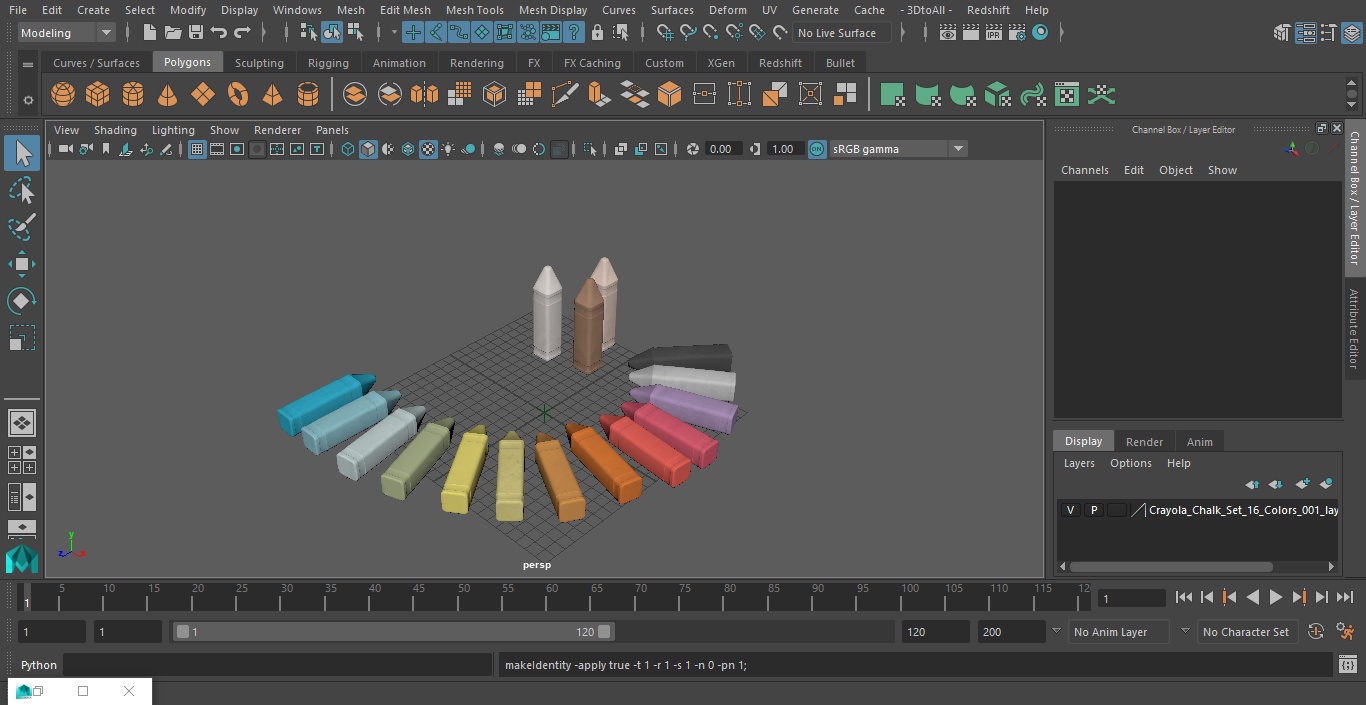Open the Mesh menu

(x=350, y=10)
